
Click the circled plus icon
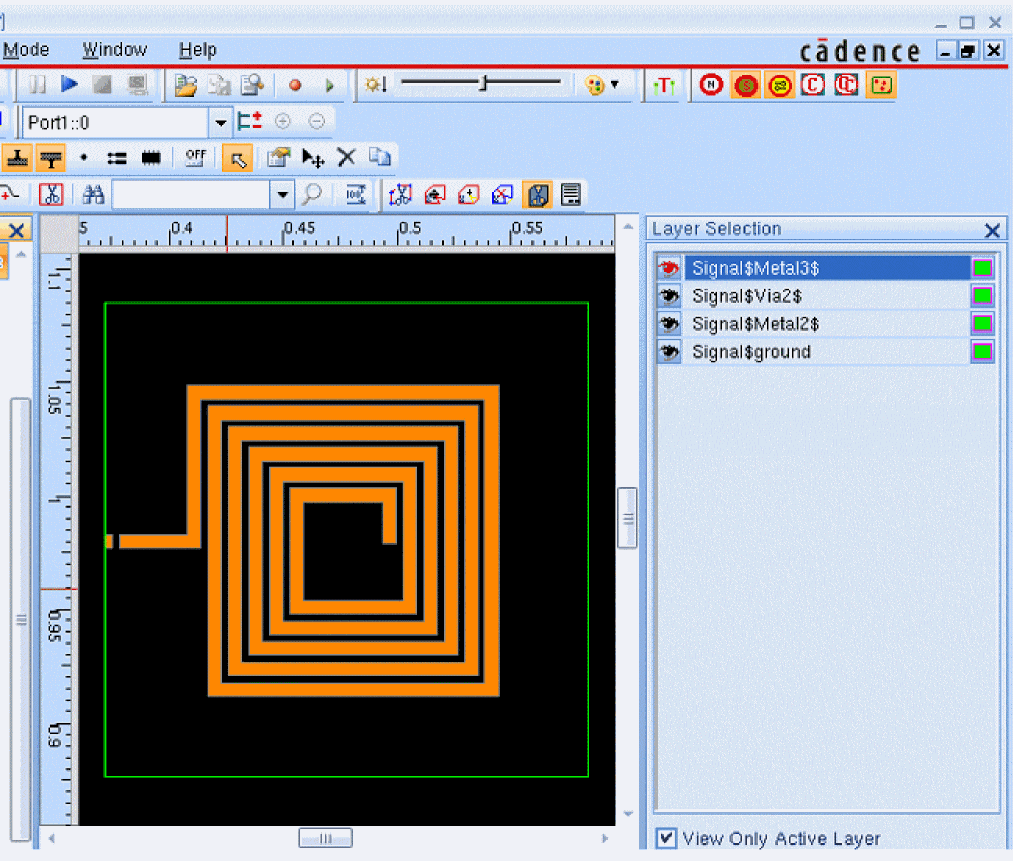click(282, 121)
